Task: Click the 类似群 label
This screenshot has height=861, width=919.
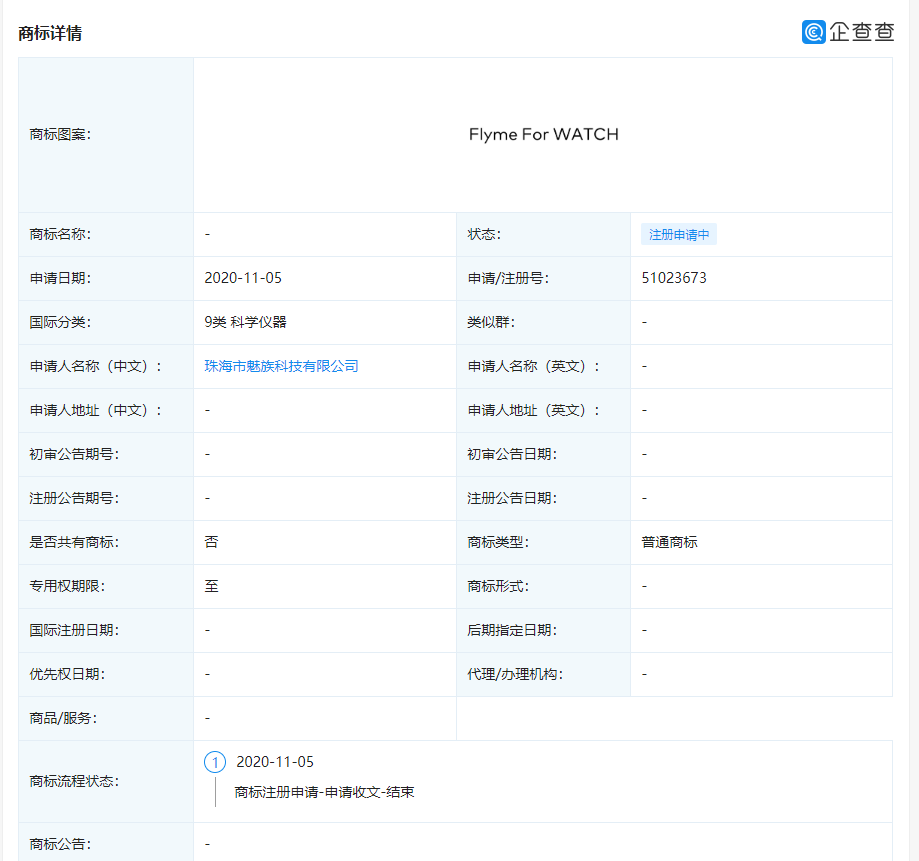Action: click(491, 322)
